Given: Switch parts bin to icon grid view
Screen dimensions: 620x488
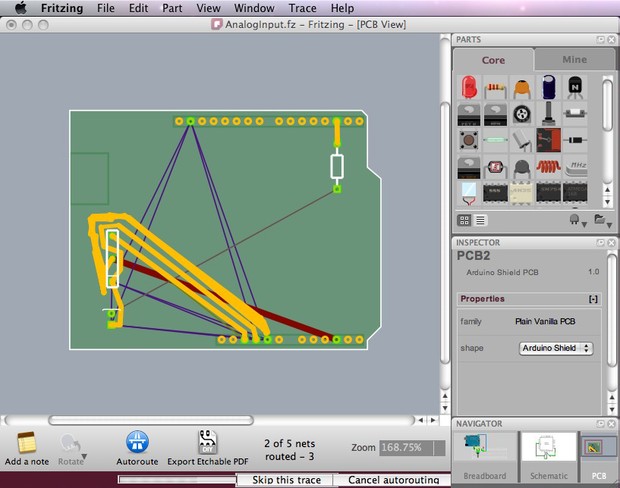Looking at the screenshot, I should [464, 220].
